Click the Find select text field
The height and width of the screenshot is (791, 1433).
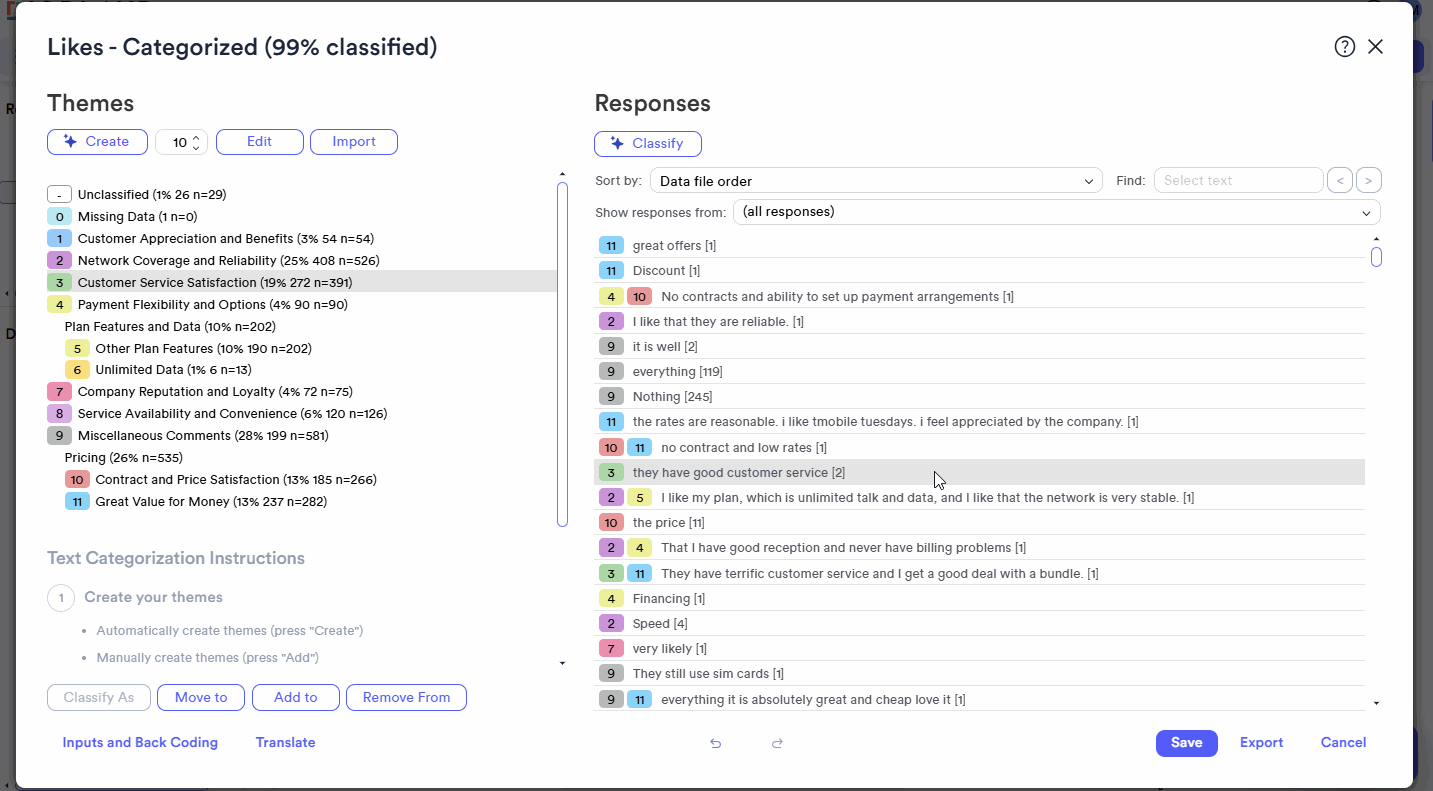1238,181
